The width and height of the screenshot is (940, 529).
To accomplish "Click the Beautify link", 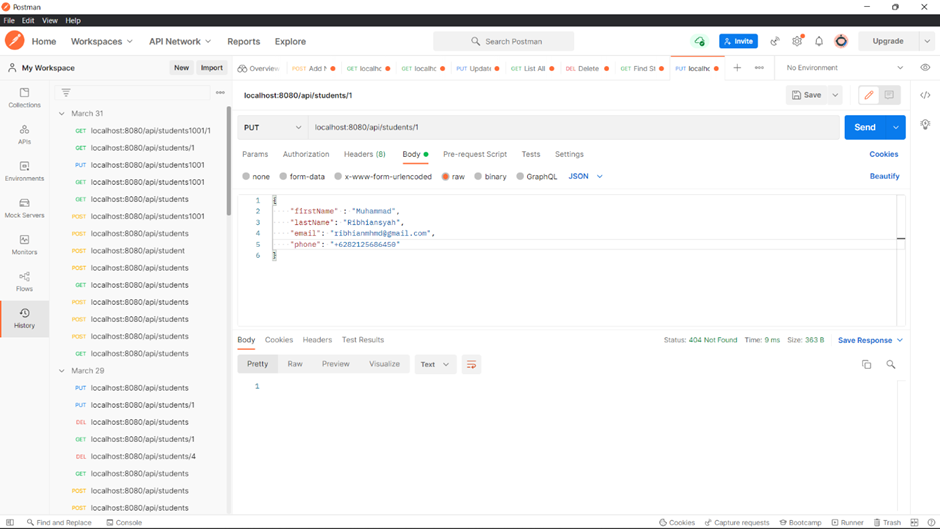I will (884, 176).
